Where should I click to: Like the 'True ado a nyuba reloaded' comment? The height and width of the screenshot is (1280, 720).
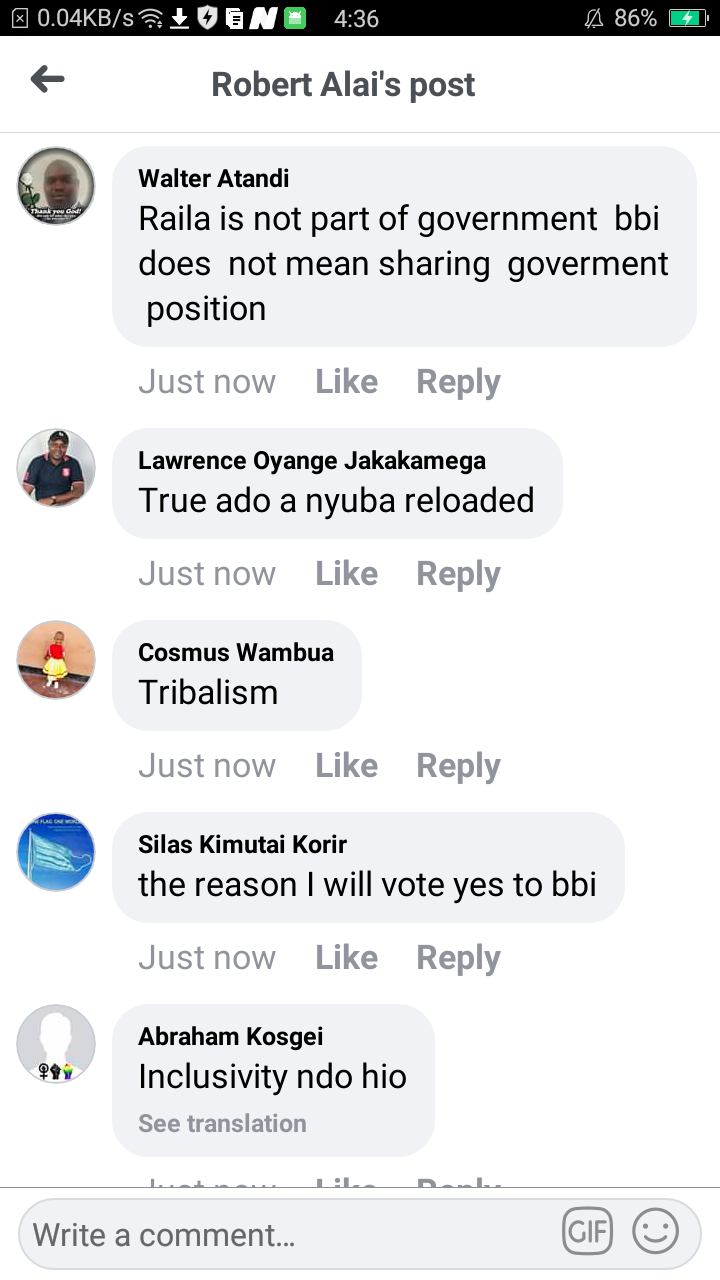pyautogui.click(x=347, y=574)
